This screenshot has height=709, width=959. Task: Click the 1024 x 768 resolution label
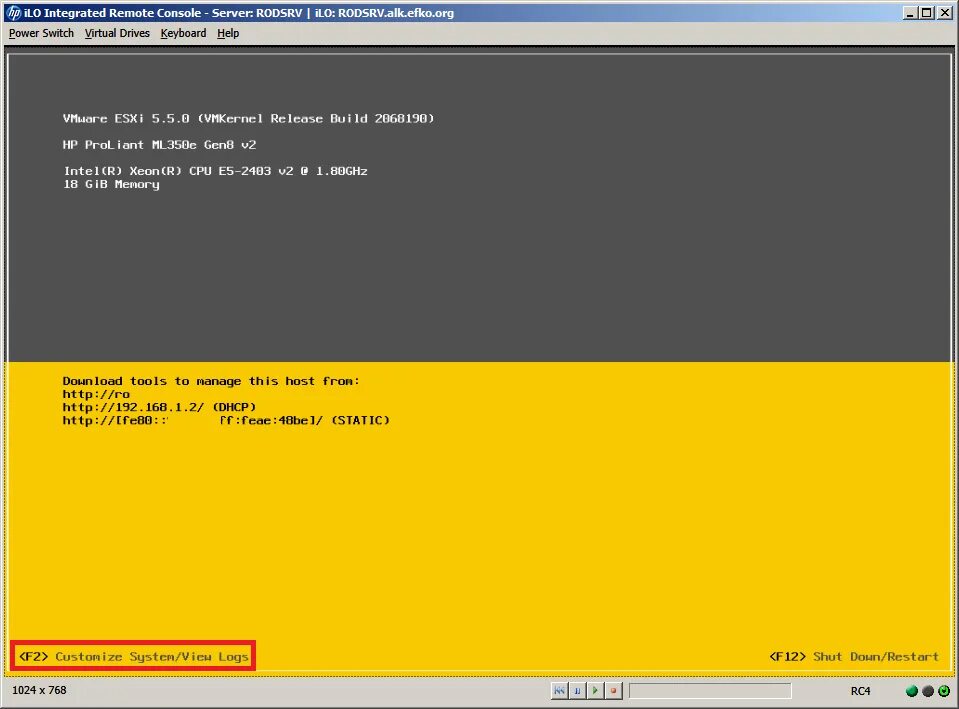[x=39, y=690]
